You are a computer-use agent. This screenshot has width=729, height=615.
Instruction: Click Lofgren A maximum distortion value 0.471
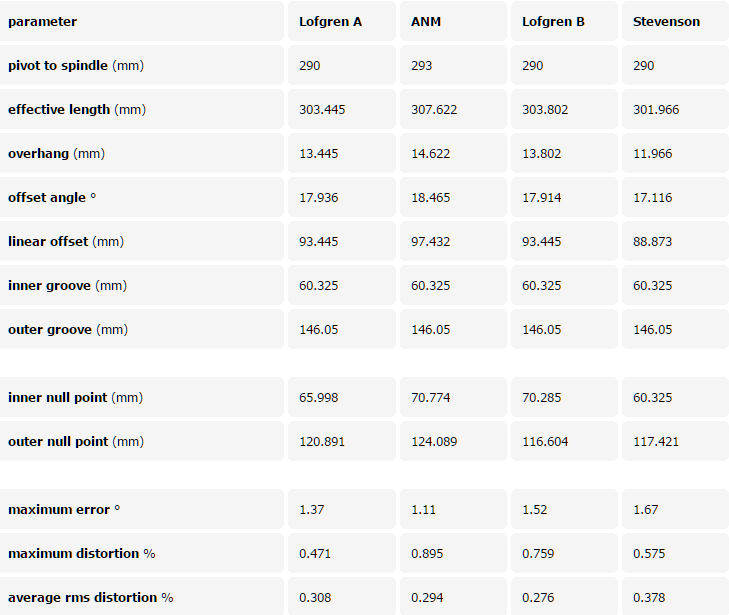coord(318,554)
